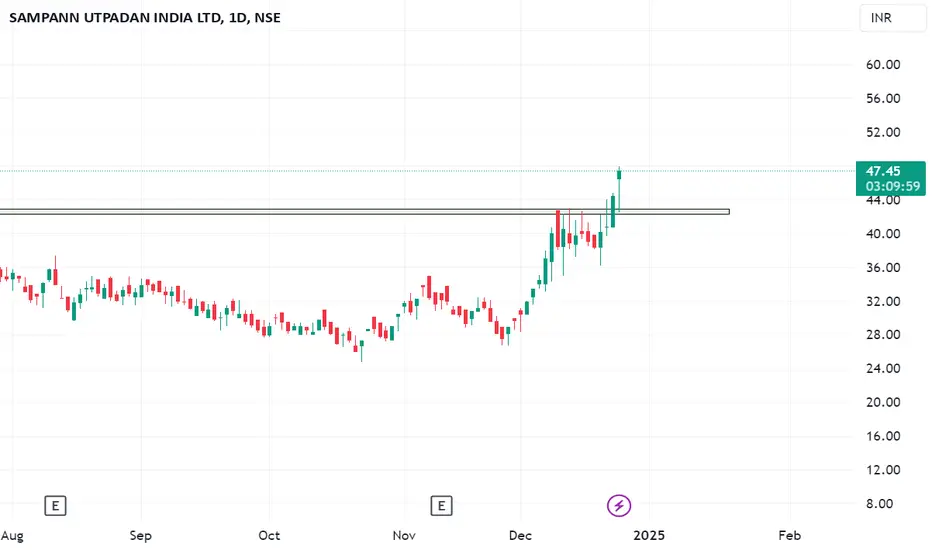Click the 32.00 price axis label
The width and height of the screenshot is (932, 550).
click(x=883, y=301)
